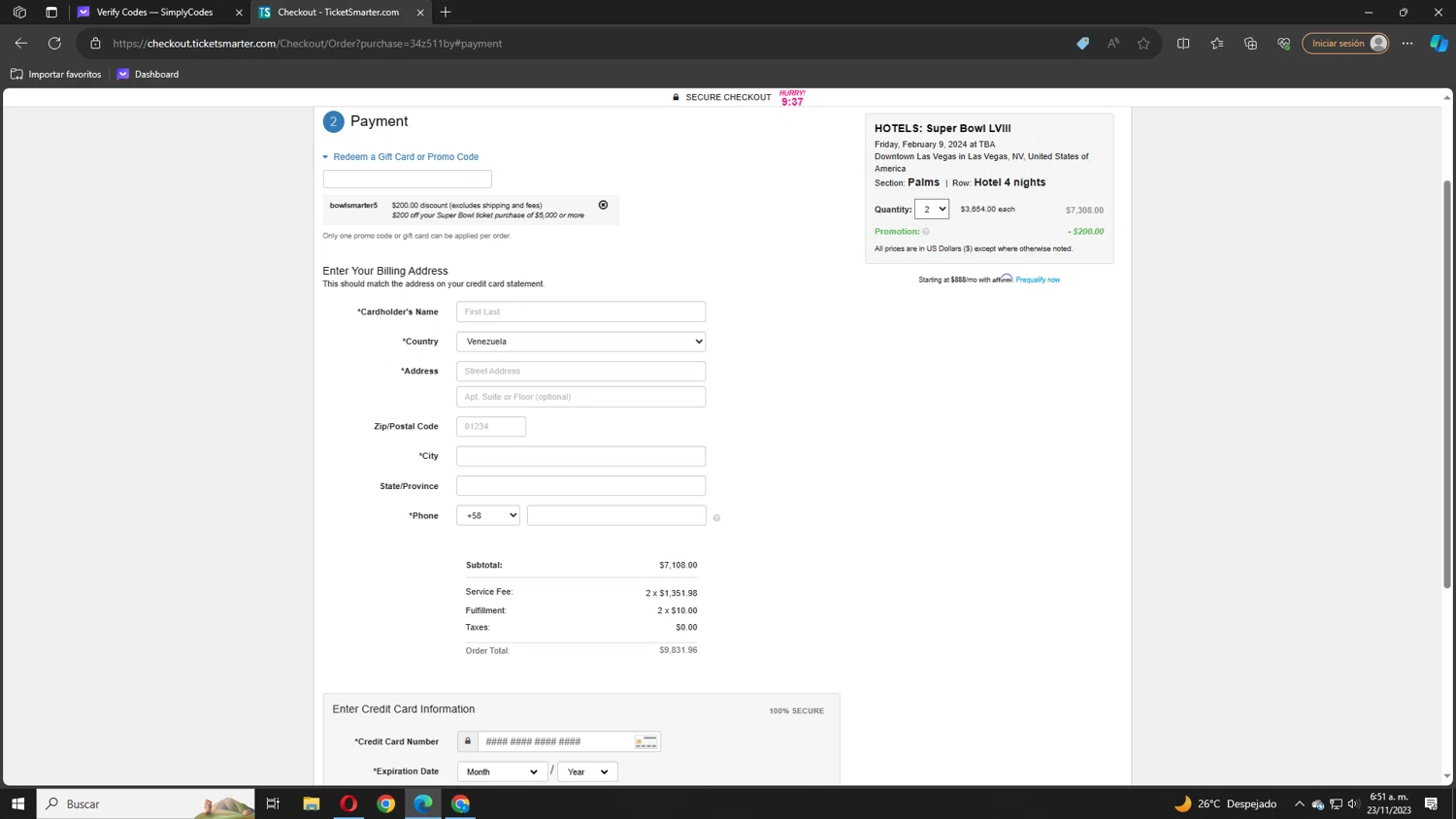This screenshot has height=819, width=1456.
Task: Open a new browser tab
Action: (446, 13)
